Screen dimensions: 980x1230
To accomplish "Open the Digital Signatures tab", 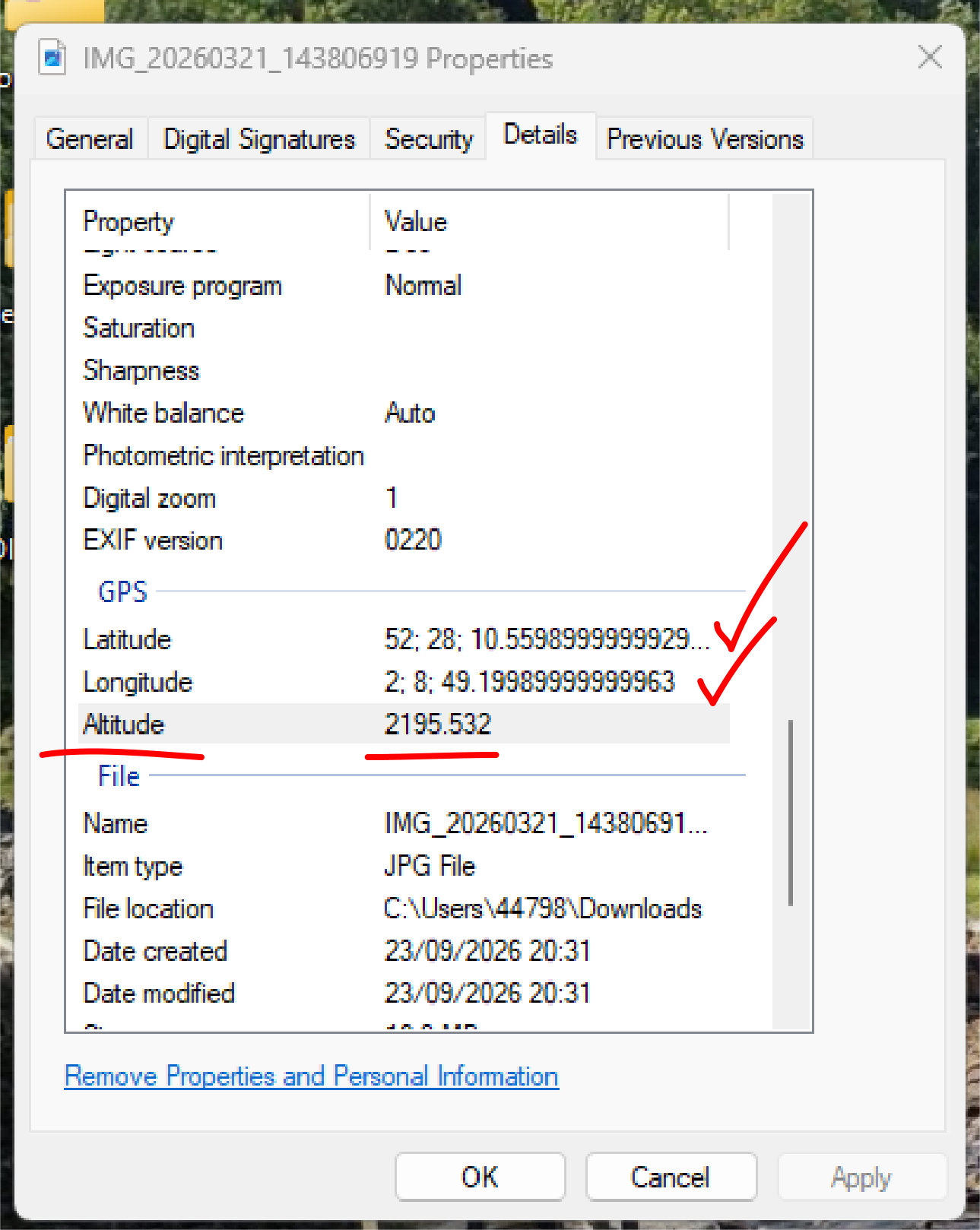I will [x=259, y=139].
